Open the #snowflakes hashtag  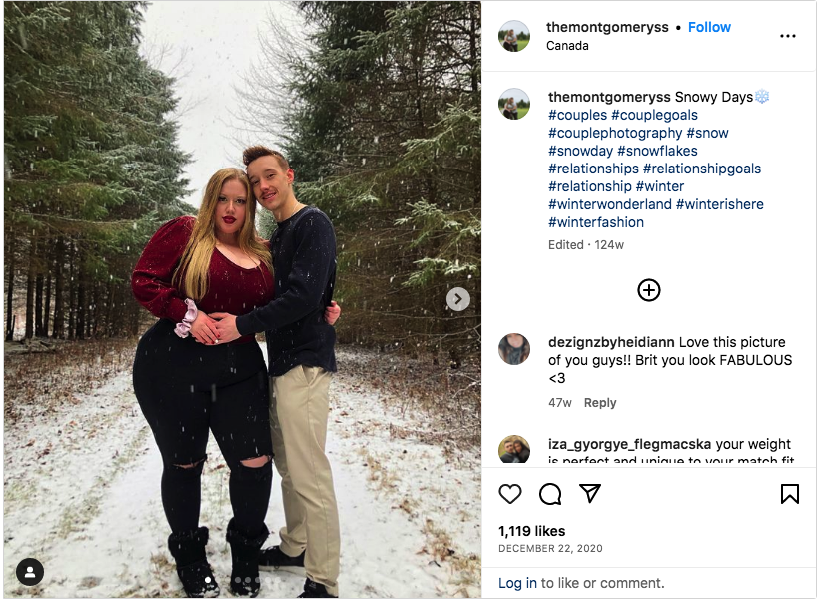point(657,151)
